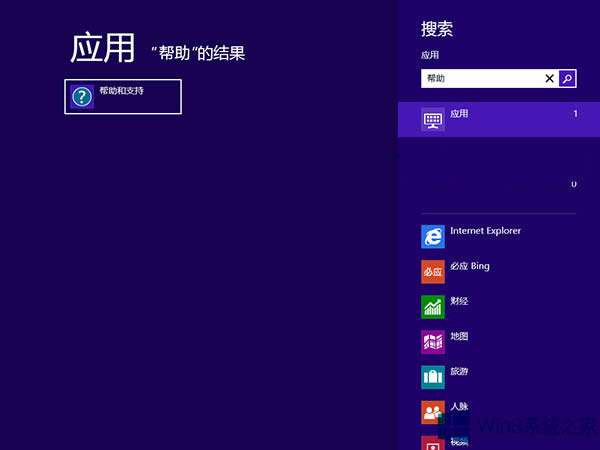Choose the 地图 list entry text

coord(459,336)
